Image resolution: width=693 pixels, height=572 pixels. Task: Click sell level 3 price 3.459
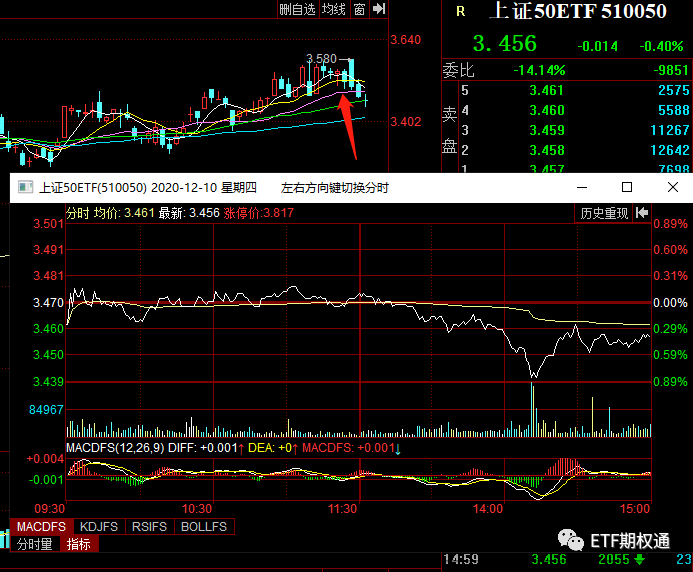tap(547, 130)
